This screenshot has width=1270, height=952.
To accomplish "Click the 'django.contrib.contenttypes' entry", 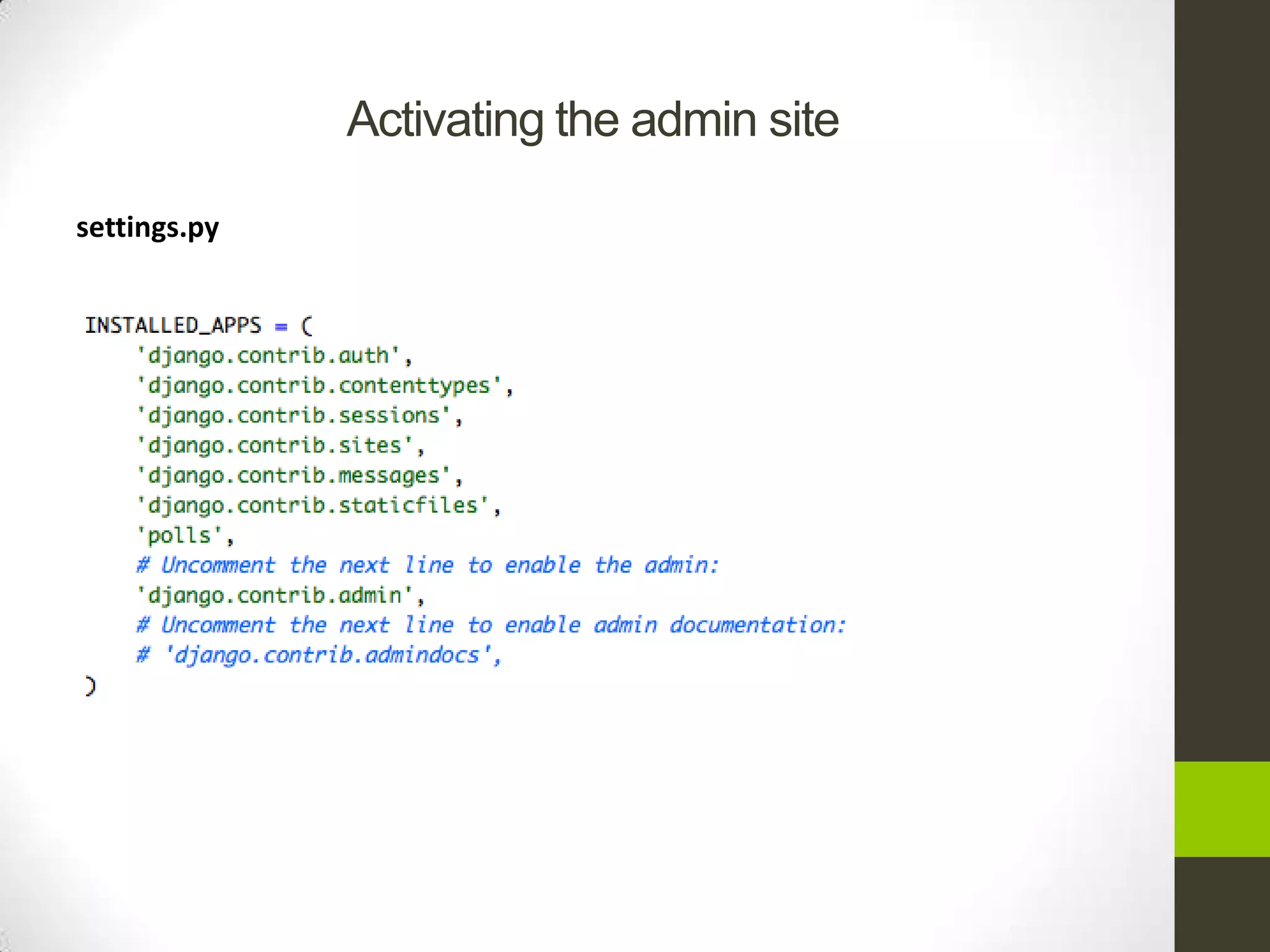I will pyautogui.click(x=325, y=386).
